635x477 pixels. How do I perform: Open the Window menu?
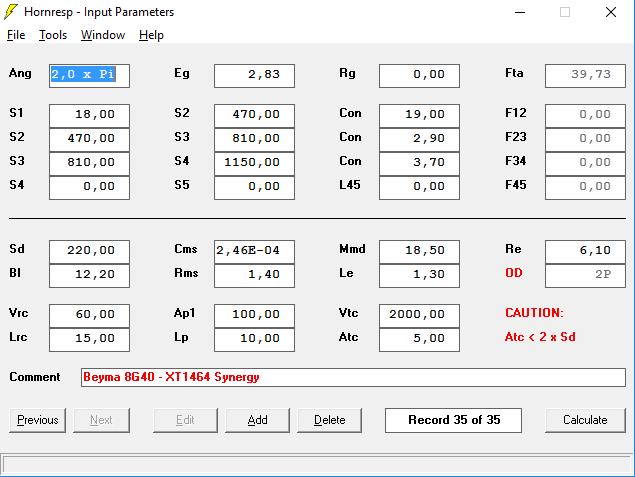pyautogui.click(x=103, y=35)
